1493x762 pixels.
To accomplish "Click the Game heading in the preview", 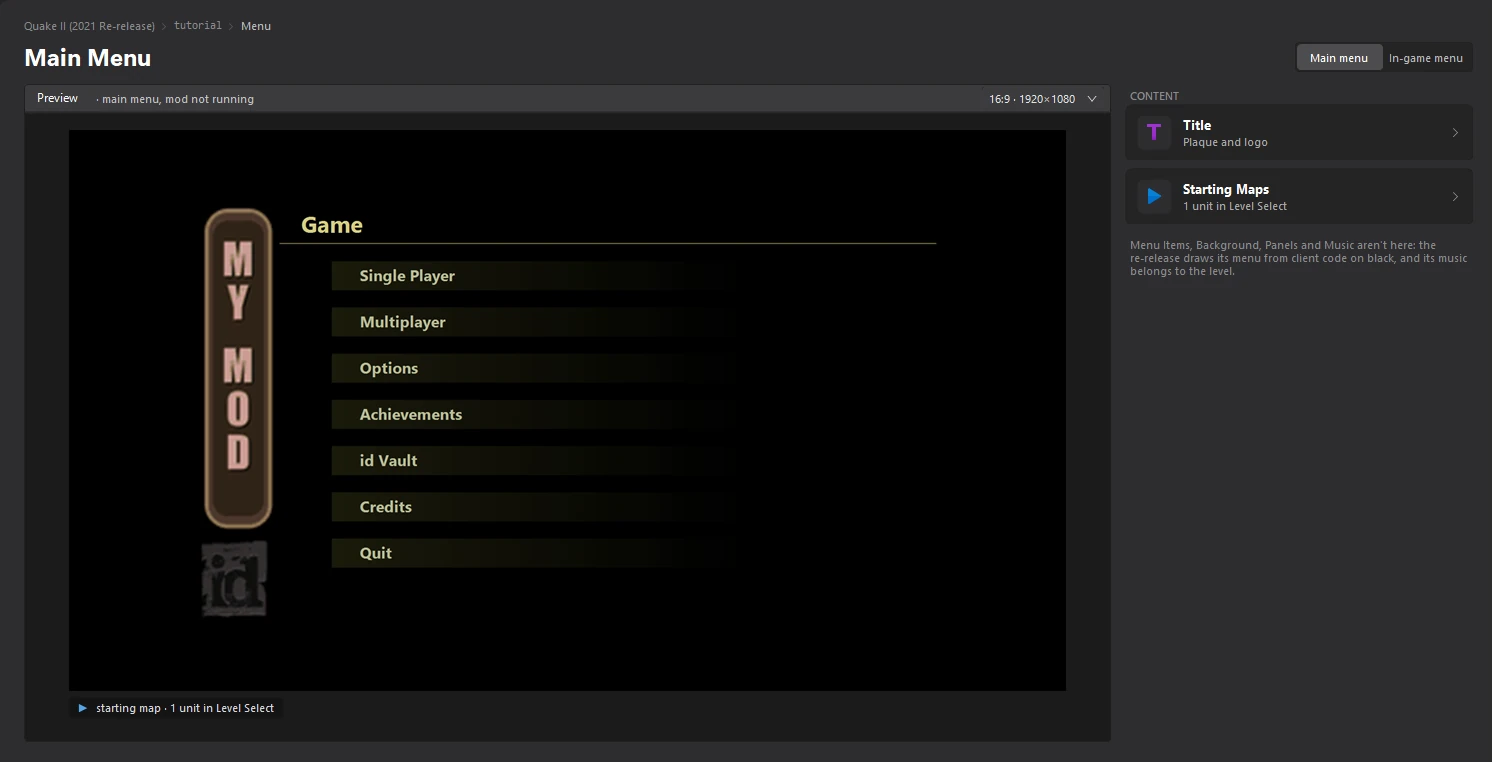I will point(332,226).
